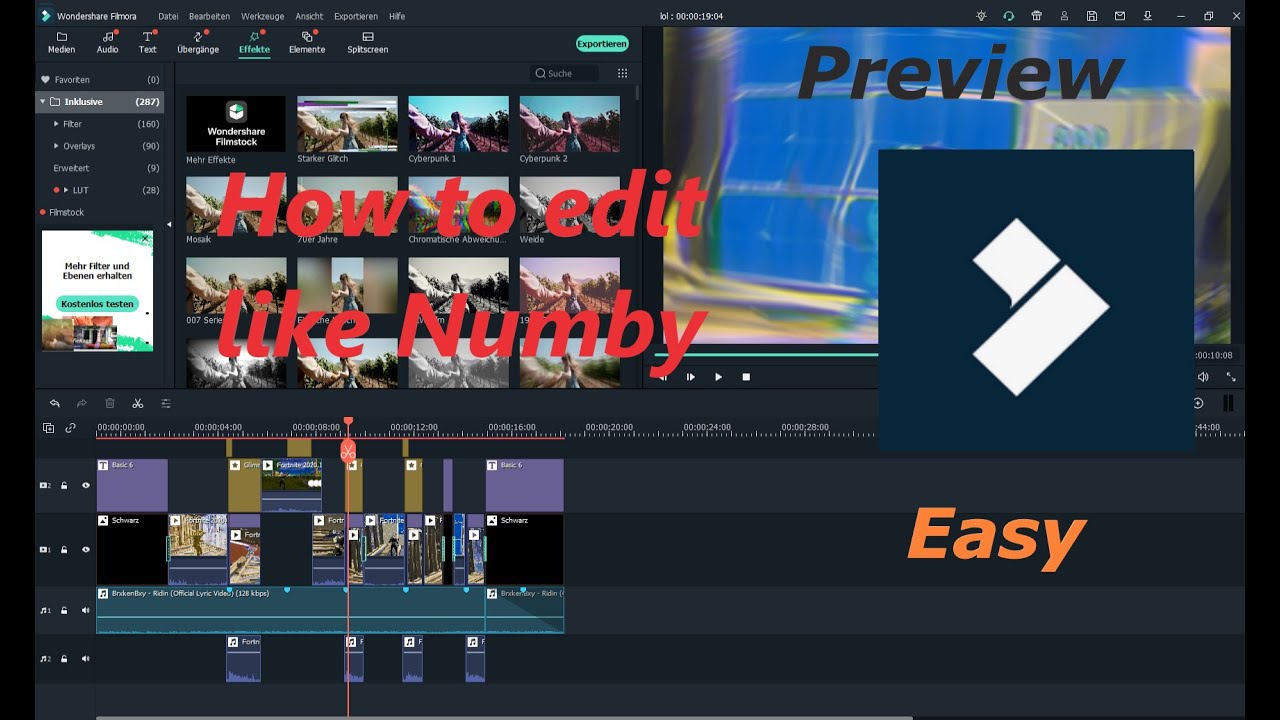The height and width of the screenshot is (720, 1280).
Task: Toggle the auto ripple link icon
Action: (71, 428)
